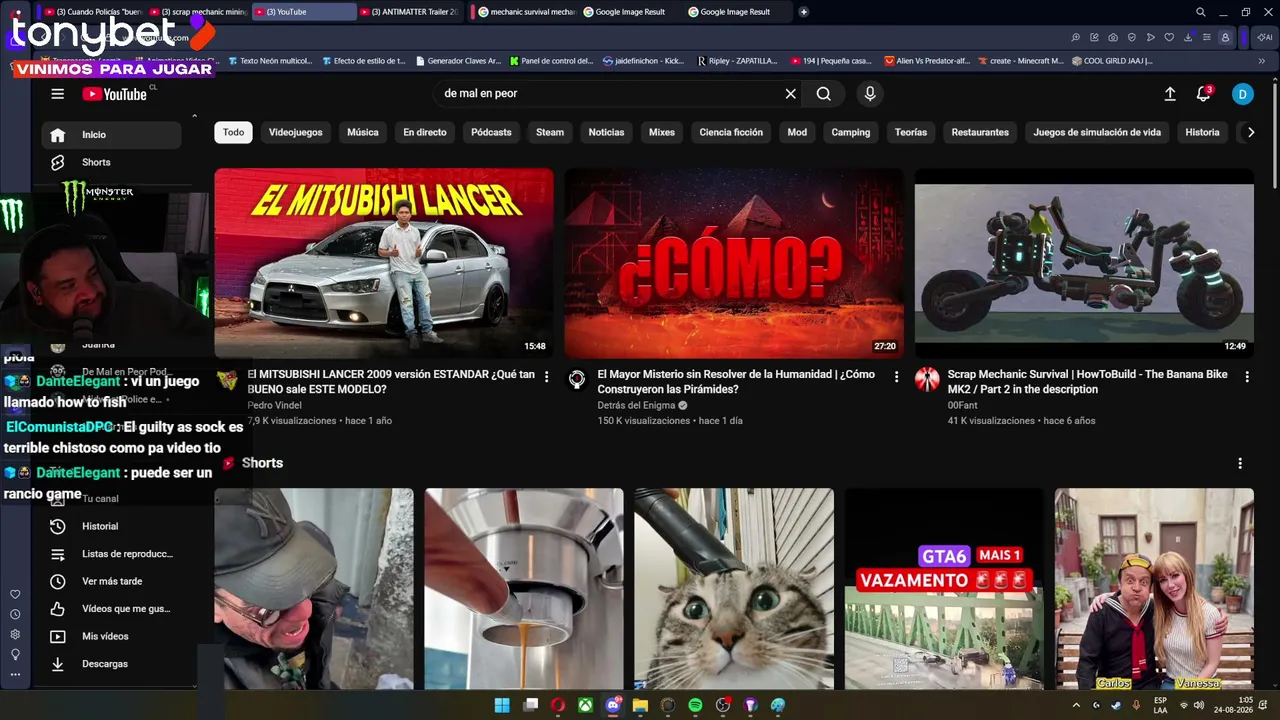This screenshot has height=720, width=1280.
Task: Select the Todo filter chip
Action: 233,132
